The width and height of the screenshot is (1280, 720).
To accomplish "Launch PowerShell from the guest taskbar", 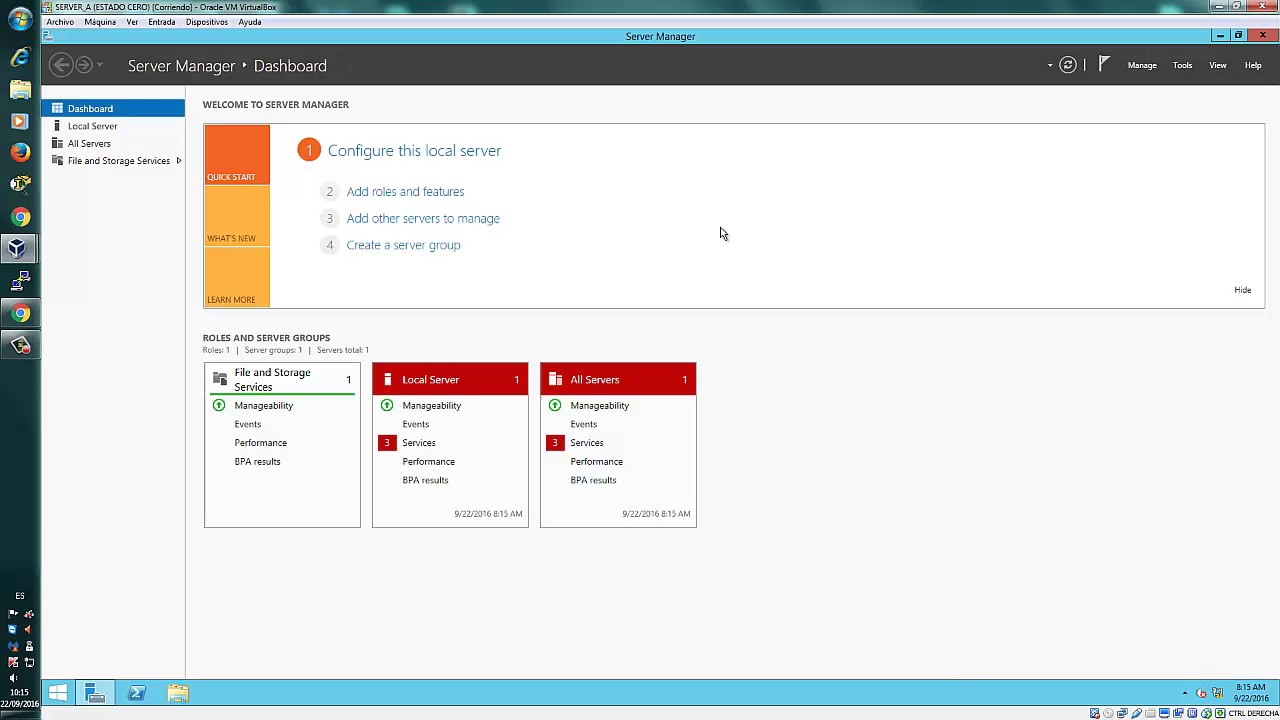I will coord(137,692).
